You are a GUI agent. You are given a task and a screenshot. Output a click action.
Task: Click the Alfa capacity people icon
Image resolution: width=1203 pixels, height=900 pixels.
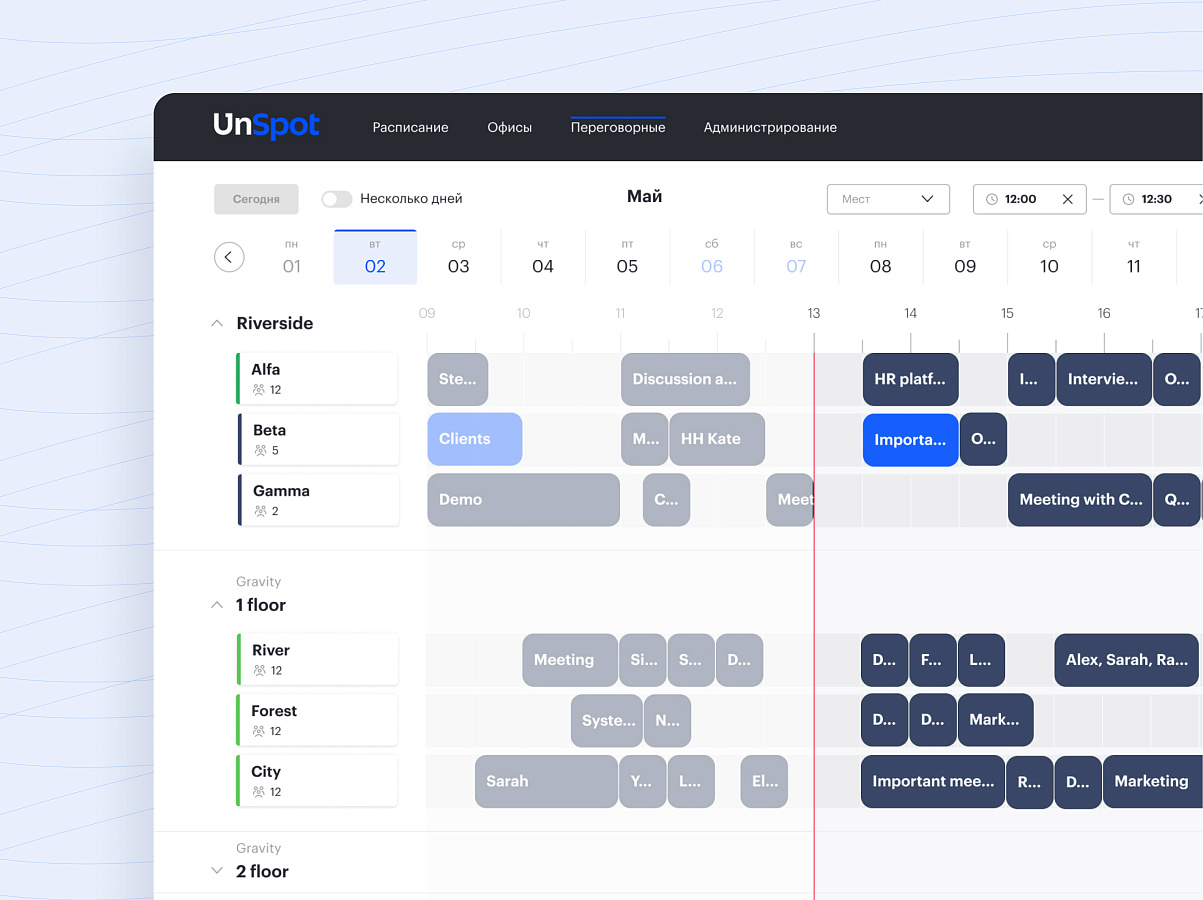259,390
